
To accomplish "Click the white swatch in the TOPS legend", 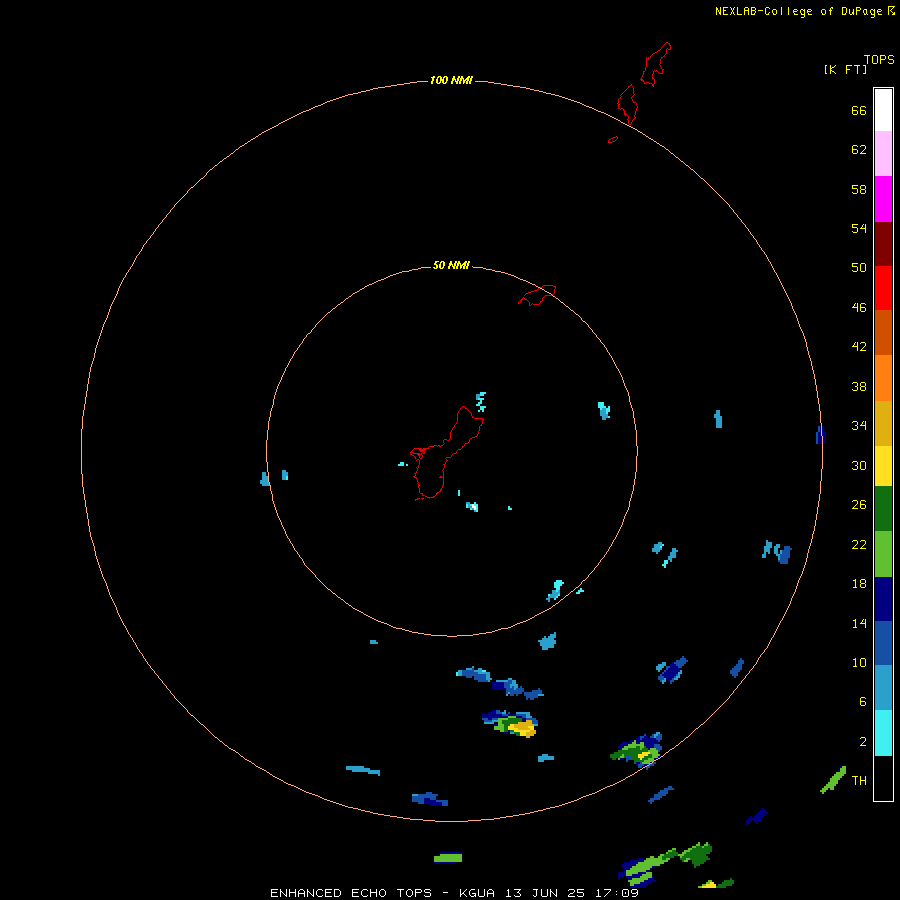I will pos(883,110).
